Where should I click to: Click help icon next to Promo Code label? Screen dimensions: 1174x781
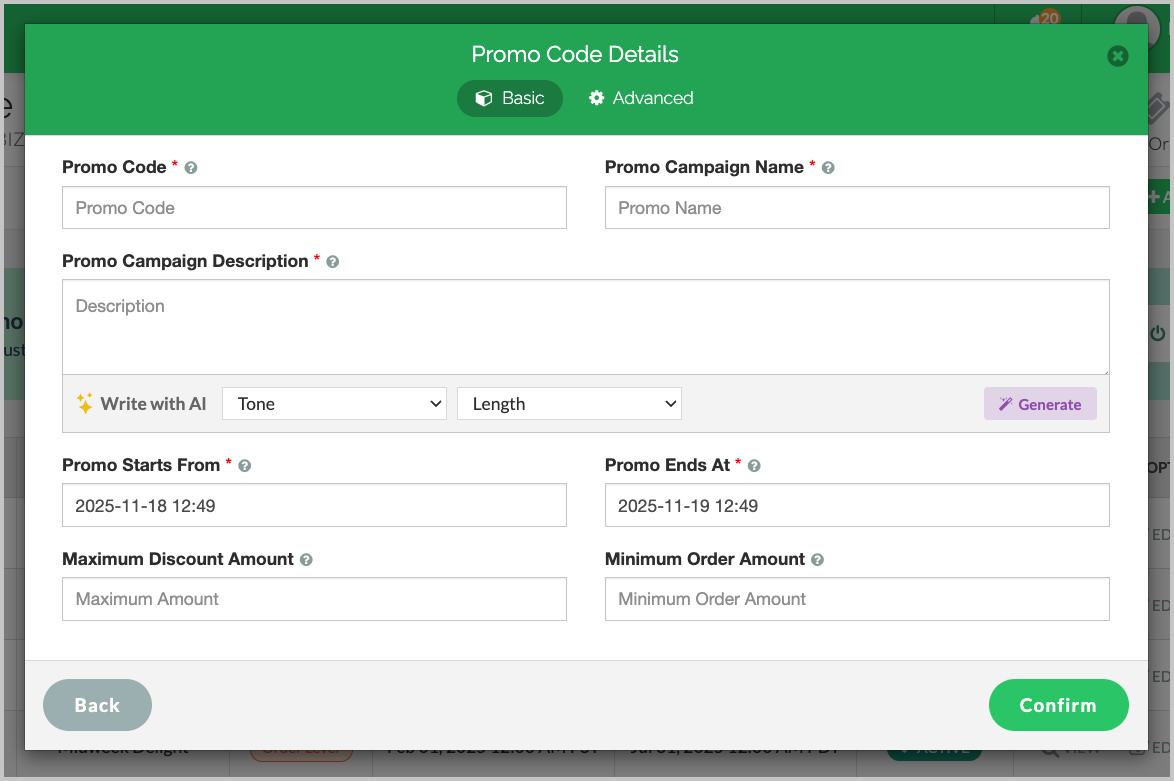pos(191,168)
